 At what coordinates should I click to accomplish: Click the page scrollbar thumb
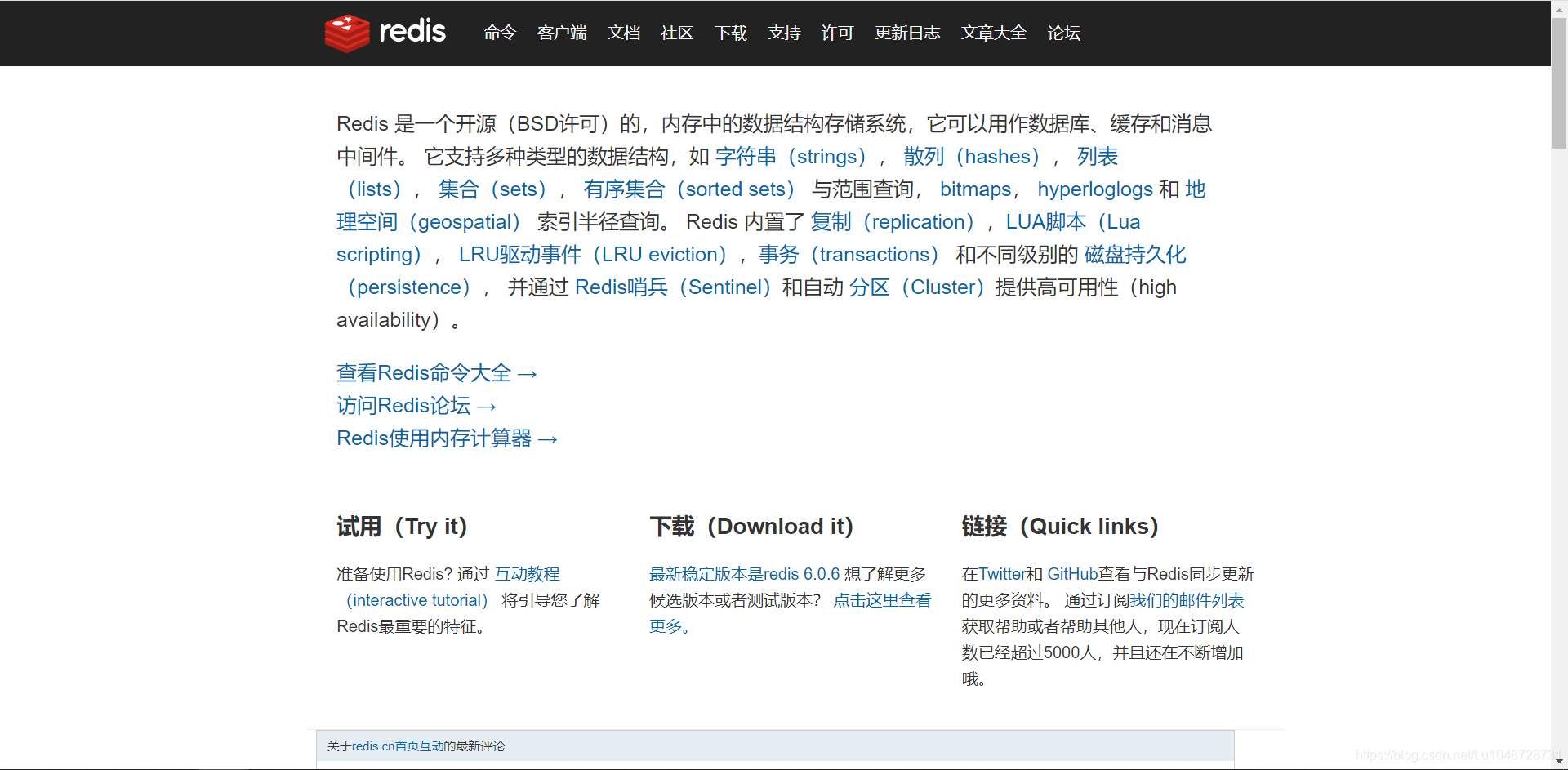(x=1559, y=82)
